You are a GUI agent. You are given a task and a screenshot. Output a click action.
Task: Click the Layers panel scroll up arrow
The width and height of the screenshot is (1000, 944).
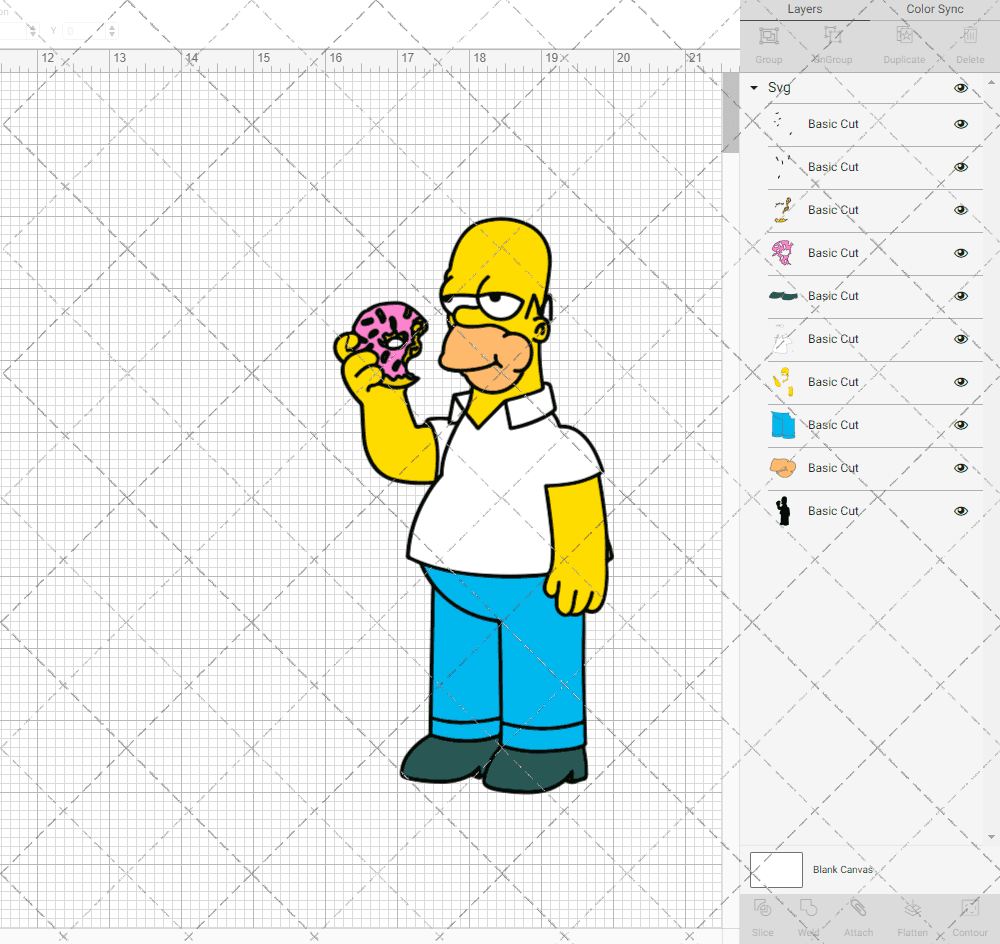[990, 82]
